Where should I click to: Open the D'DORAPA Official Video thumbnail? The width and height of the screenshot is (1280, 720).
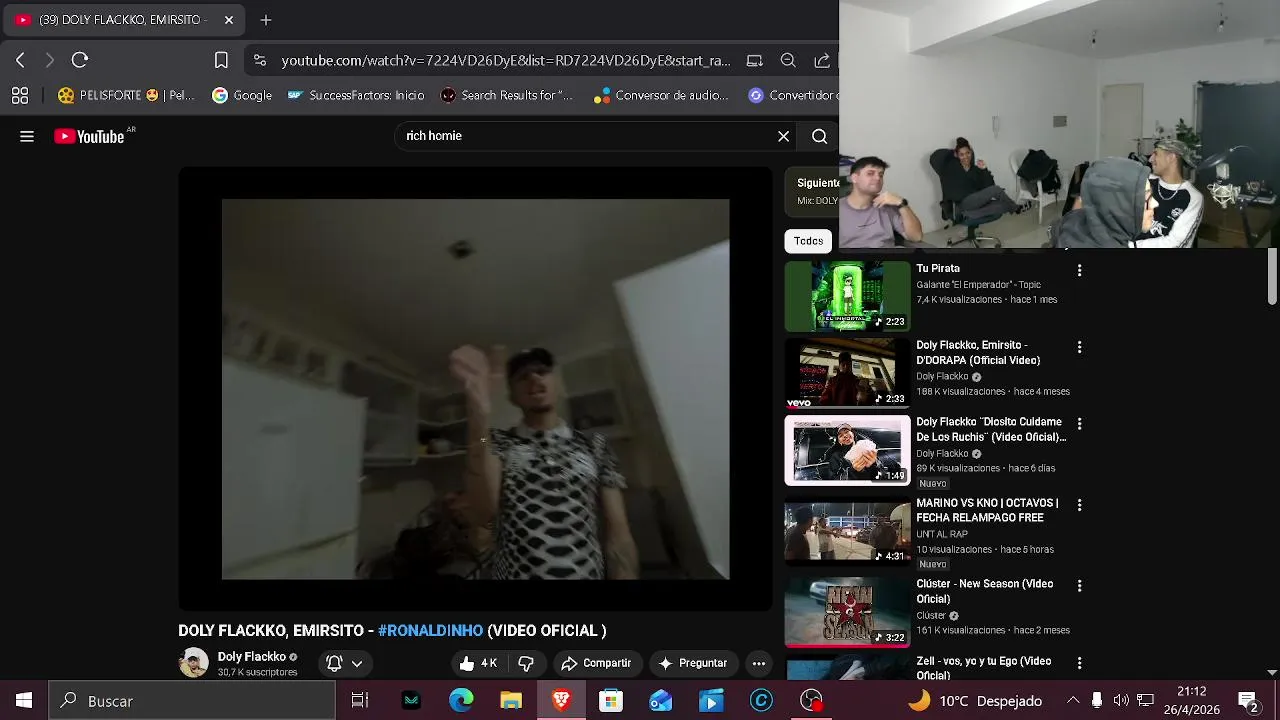[847, 373]
